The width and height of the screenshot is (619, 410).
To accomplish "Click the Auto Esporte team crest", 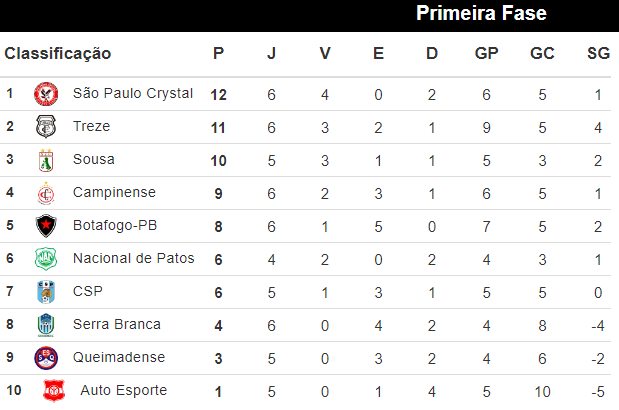I will (x=53, y=391).
